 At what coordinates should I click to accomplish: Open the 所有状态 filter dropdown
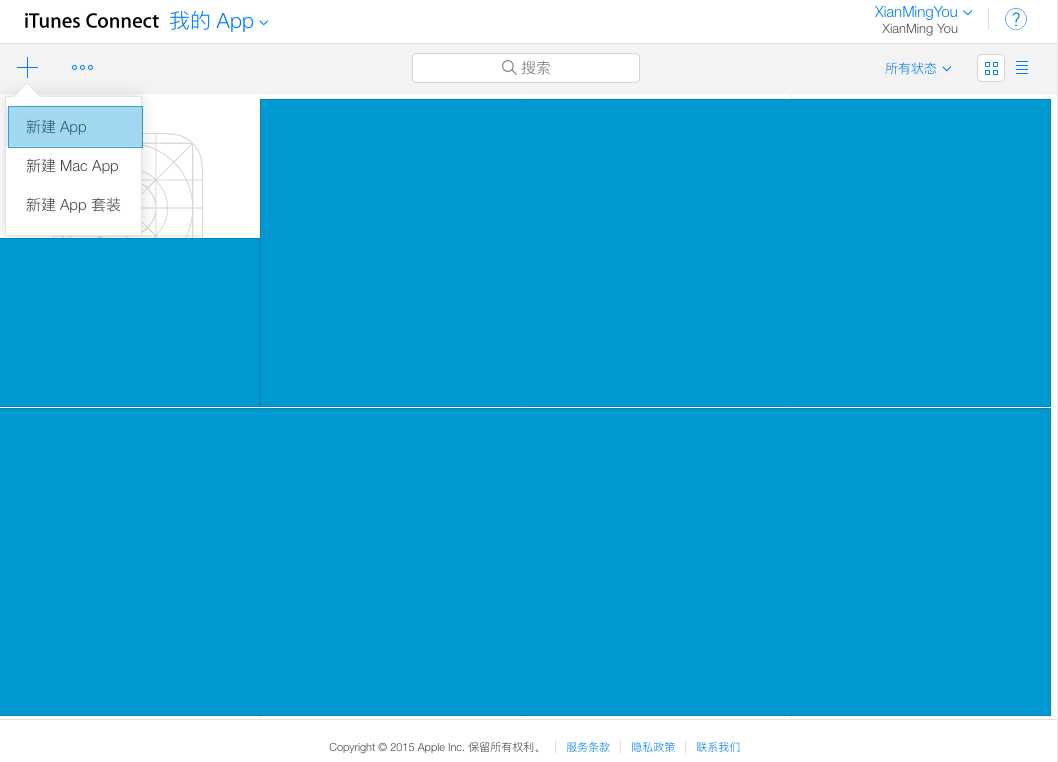click(918, 68)
